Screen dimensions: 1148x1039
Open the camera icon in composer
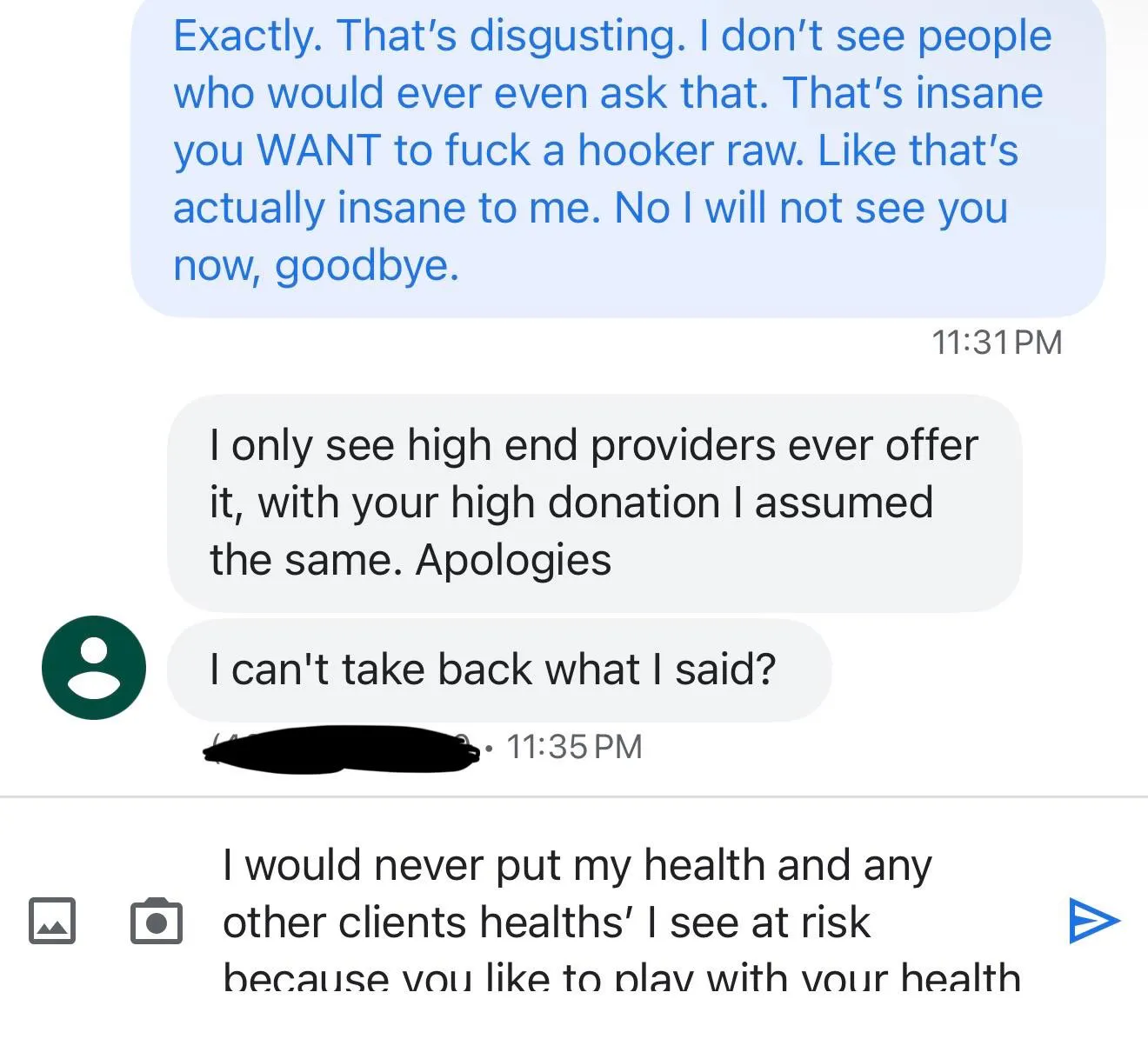click(156, 921)
